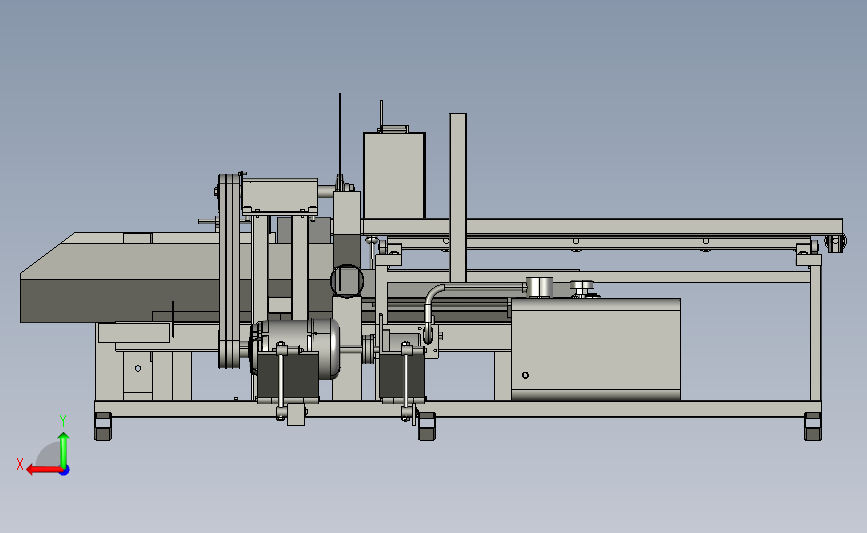This screenshot has height=533, width=867.
Task: Select the large hydraulic tank box
Action: click(596, 349)
